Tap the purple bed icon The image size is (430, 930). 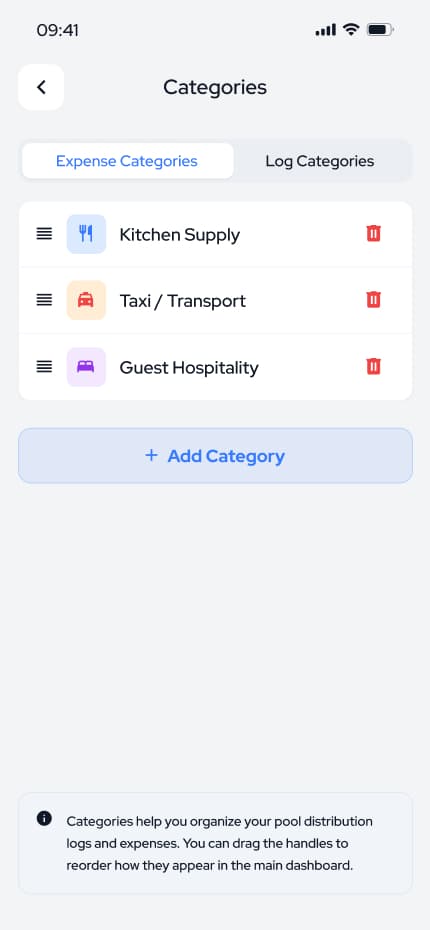pyautogui.click(x=86, y=367)
